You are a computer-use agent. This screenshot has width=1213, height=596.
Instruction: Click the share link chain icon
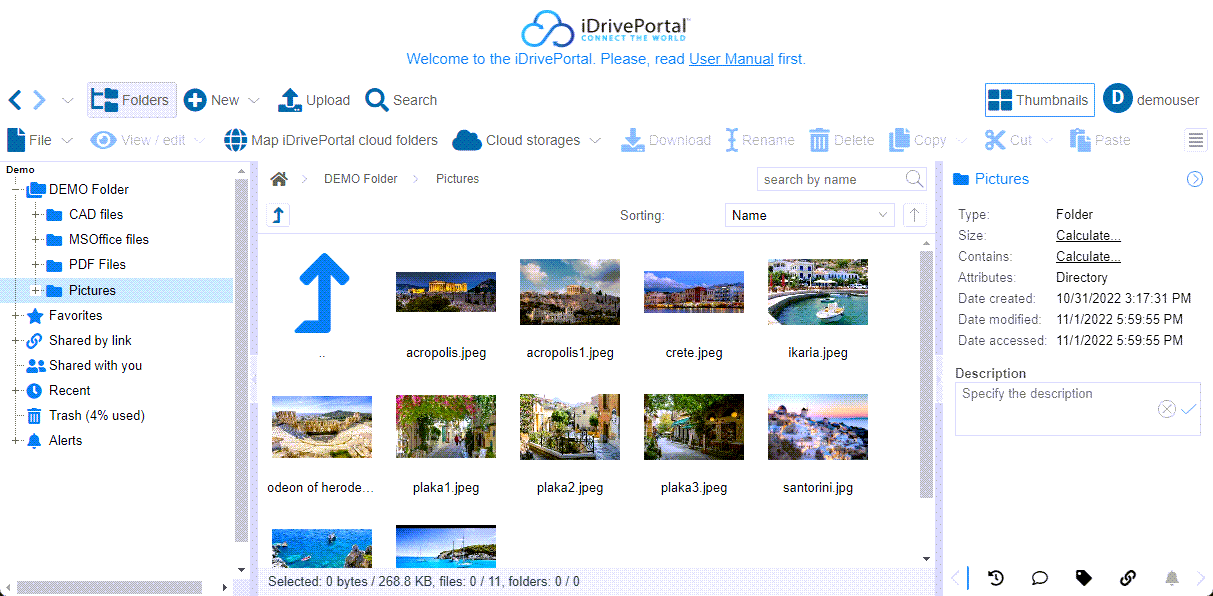click(1127, 578)
